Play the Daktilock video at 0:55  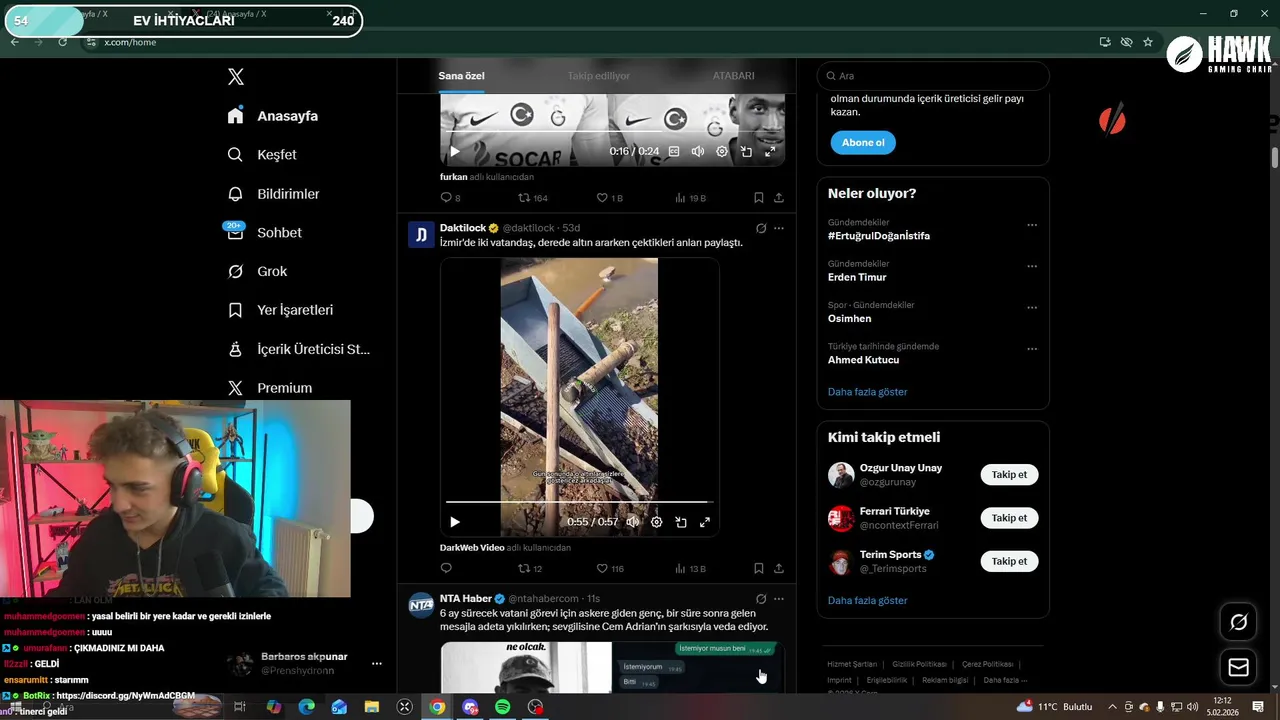[x=454, y=522]
